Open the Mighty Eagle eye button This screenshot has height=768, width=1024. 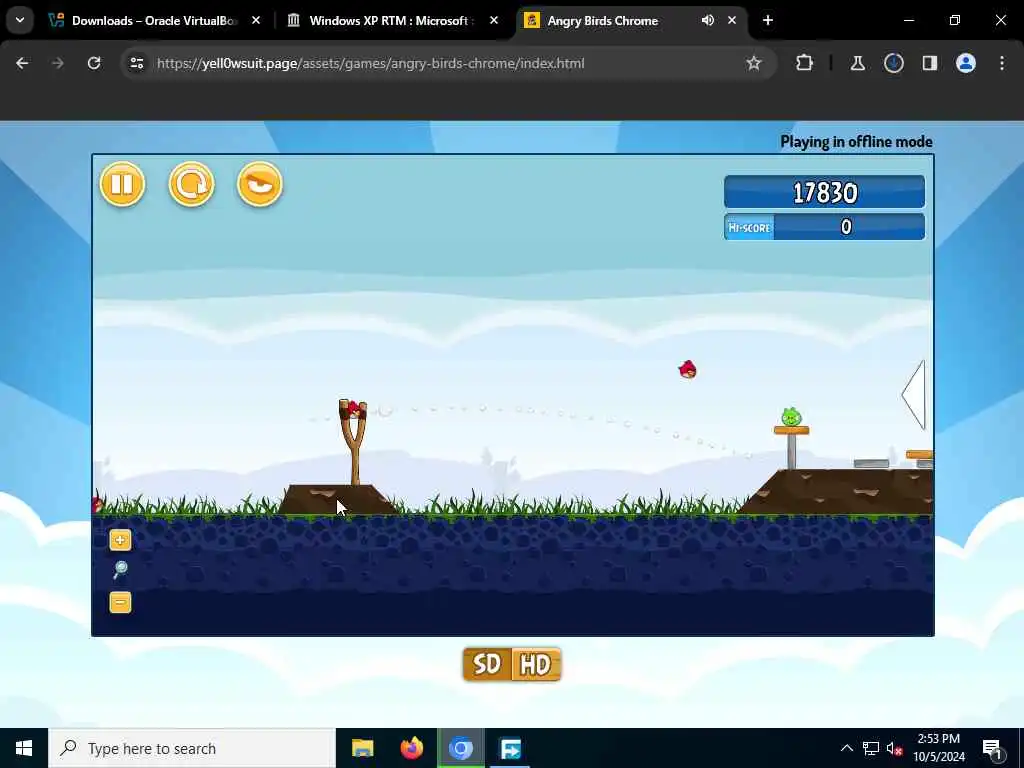[260, 184]
